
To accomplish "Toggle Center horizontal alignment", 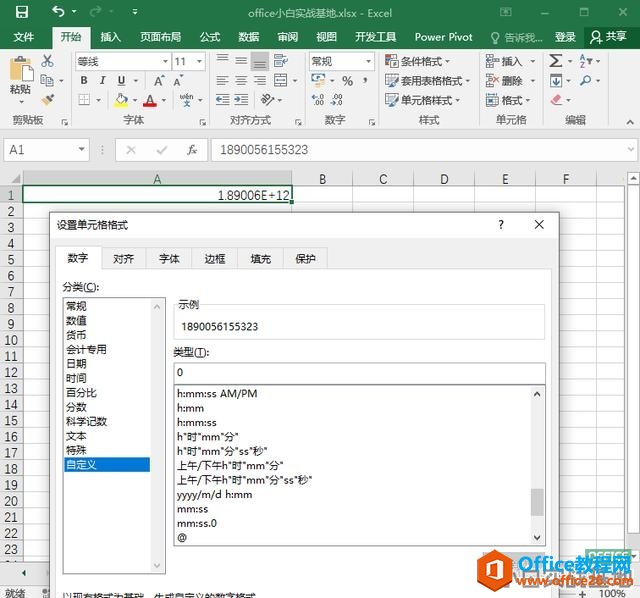I will pyautogui.click(x=241, y=80).
